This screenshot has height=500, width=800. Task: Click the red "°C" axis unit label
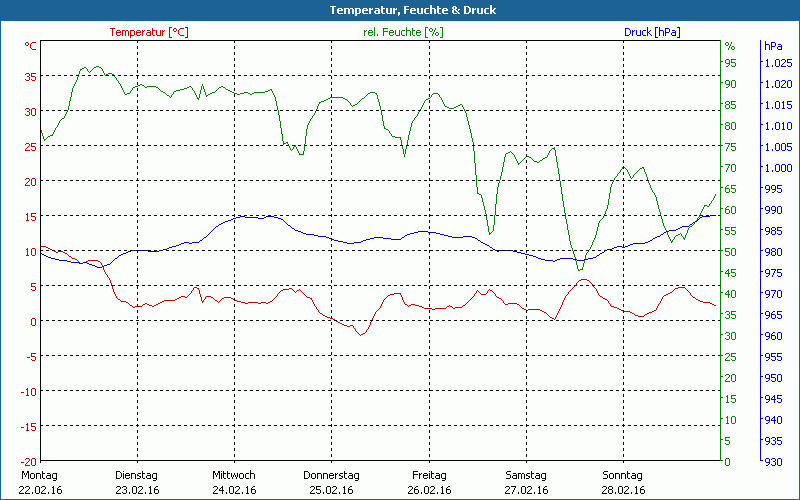[31, 46]
